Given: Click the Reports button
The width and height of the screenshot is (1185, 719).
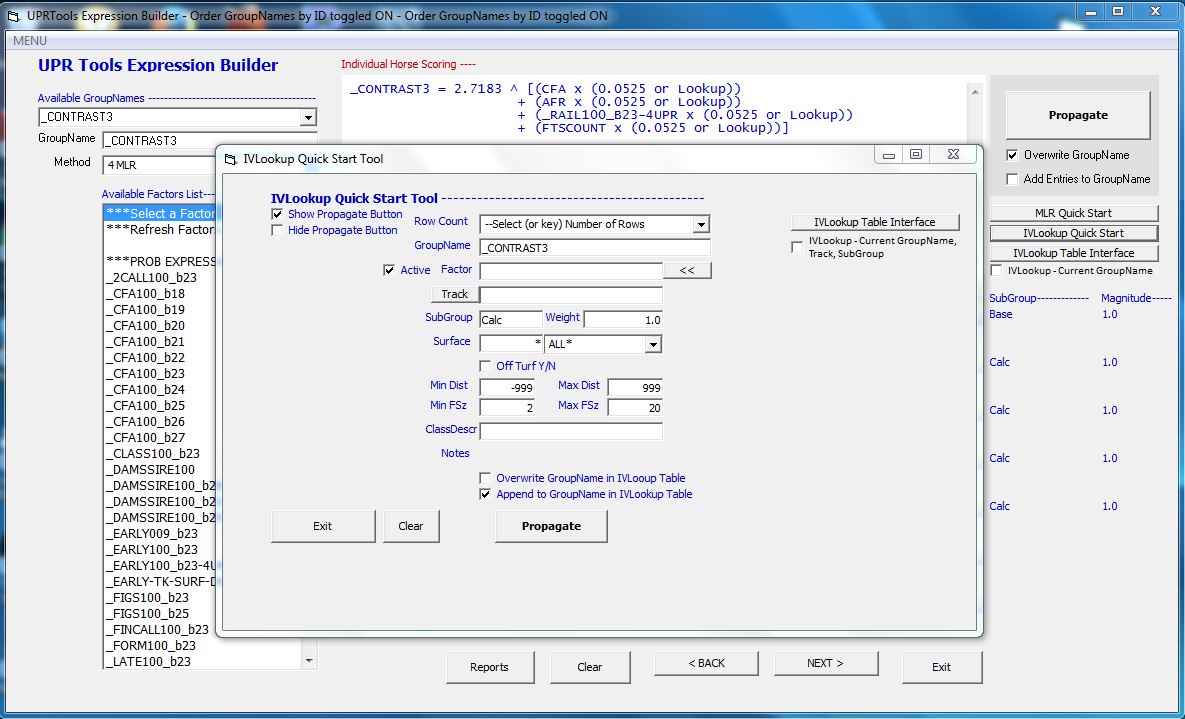Looking at the screenshot, I should [490, 667].
